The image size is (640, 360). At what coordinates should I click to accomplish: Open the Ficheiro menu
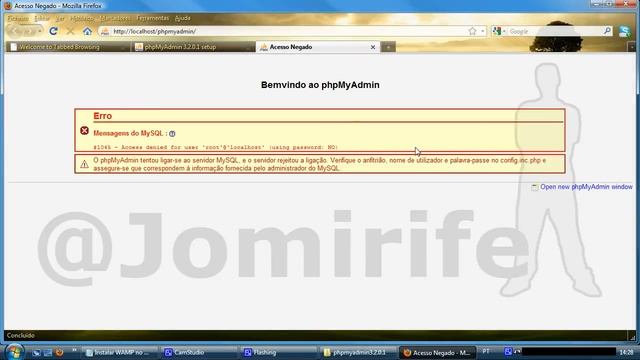(18, 18)
